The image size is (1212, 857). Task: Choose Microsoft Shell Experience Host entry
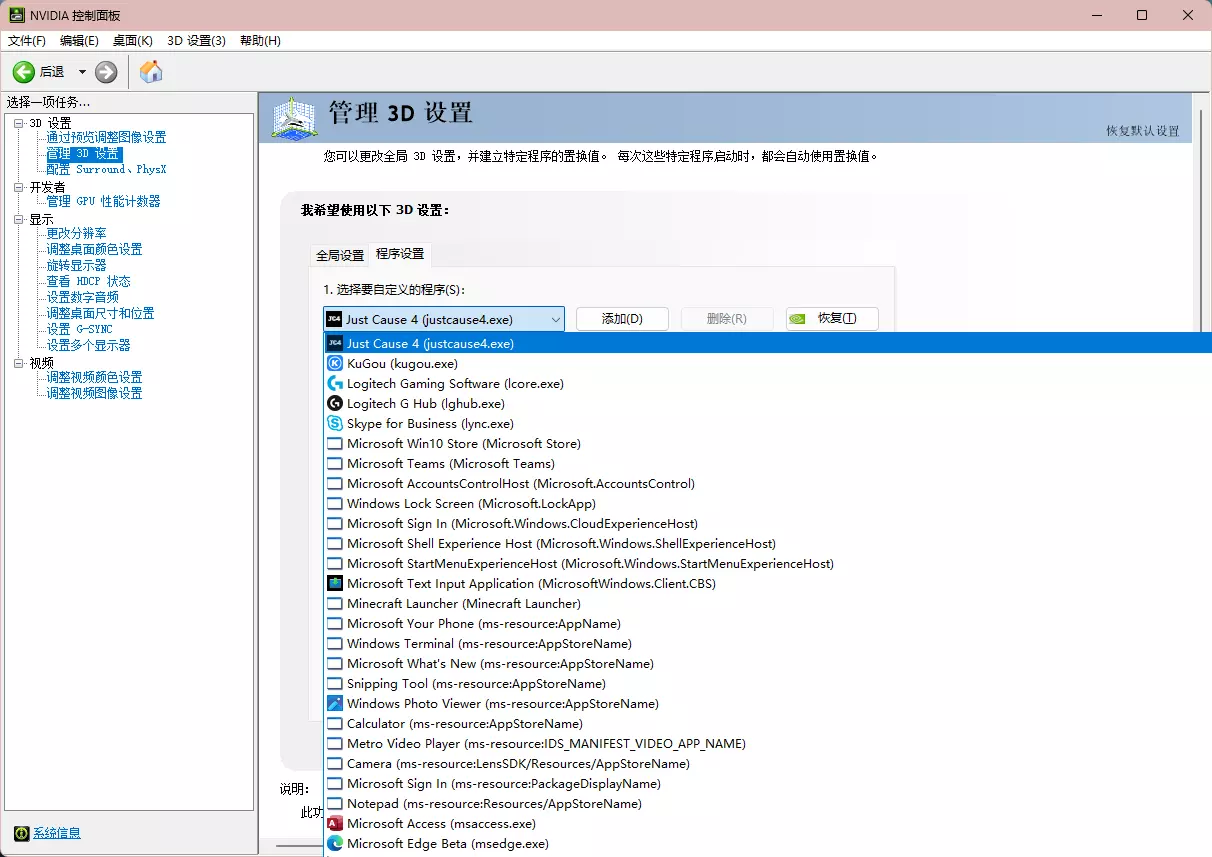pyautogui.click(x=768, y=543)
